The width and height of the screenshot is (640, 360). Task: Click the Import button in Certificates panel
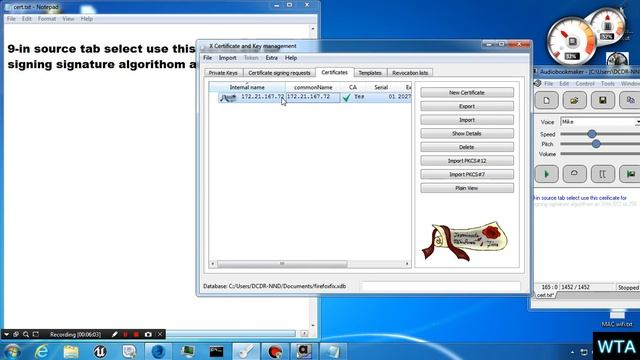click(467, 120)
